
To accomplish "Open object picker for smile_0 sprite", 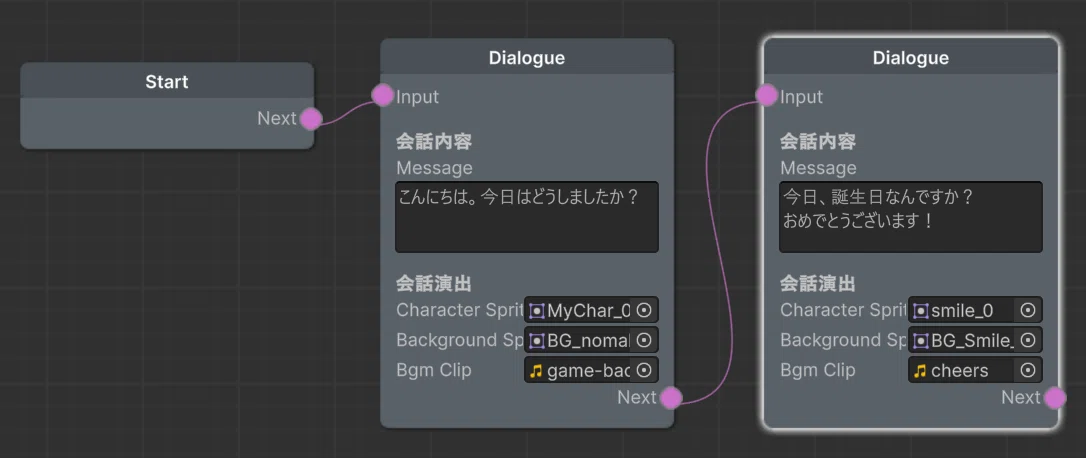I will click(x=1028, y=310).
